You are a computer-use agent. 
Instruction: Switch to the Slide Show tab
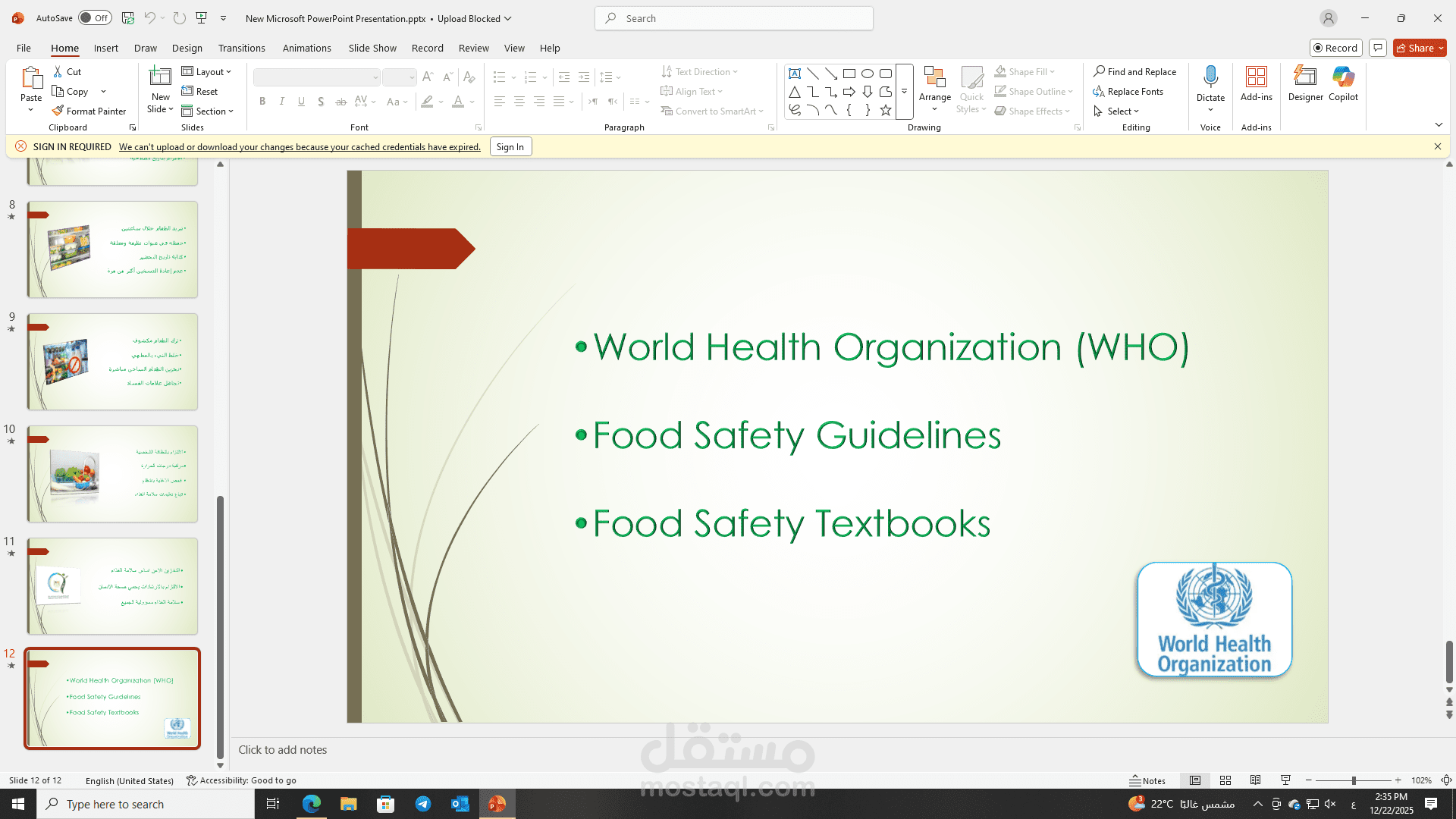372,48
